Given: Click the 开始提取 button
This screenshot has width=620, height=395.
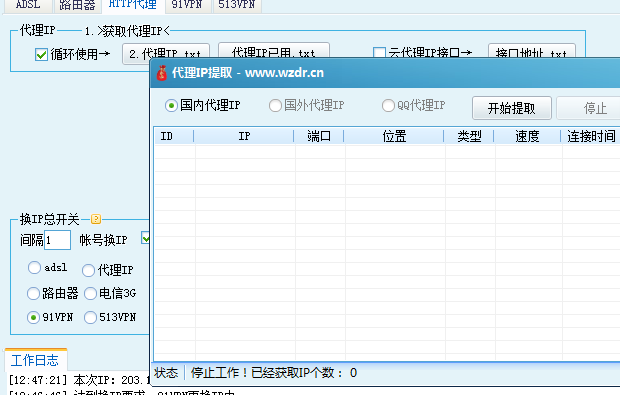Looking at the screenshot, I should tap(512, 108).
